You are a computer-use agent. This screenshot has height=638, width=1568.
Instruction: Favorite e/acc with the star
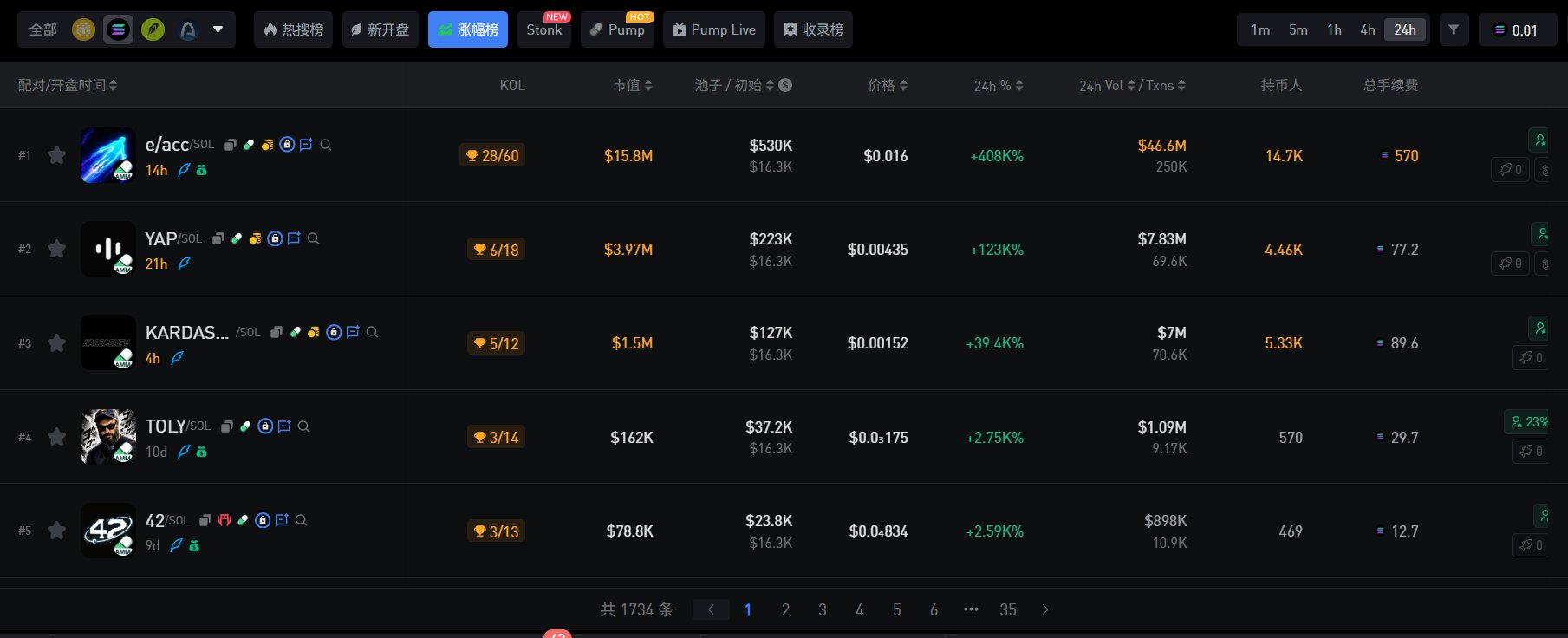56,155
